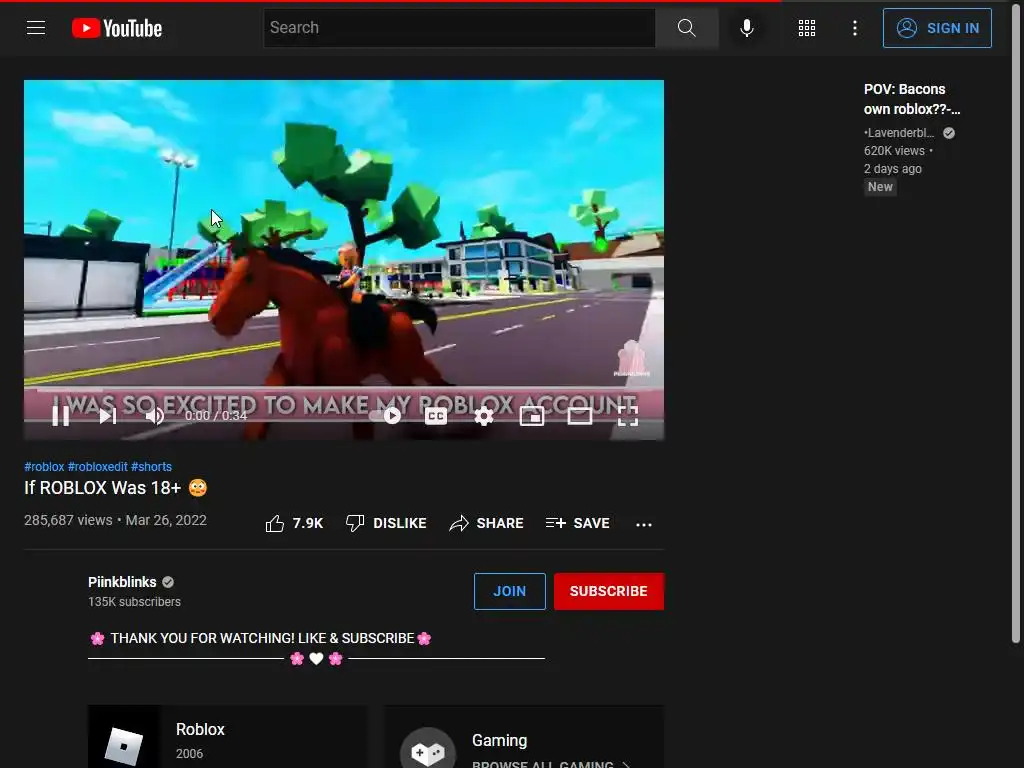Image resolution: width=1024 pixels, height=768 pixels.
Task: Click the Roblox card '2006' text
Action: coord(189,754)
